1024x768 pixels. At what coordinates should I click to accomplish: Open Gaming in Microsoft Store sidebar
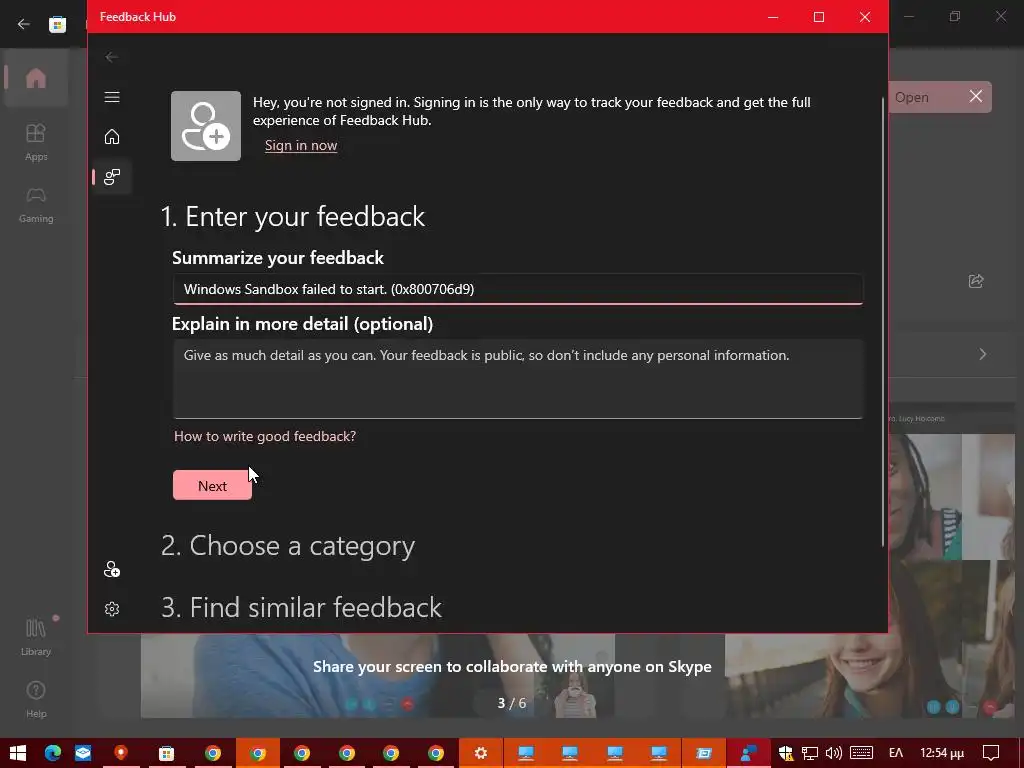pyautogui.click(x=36, y=205)
